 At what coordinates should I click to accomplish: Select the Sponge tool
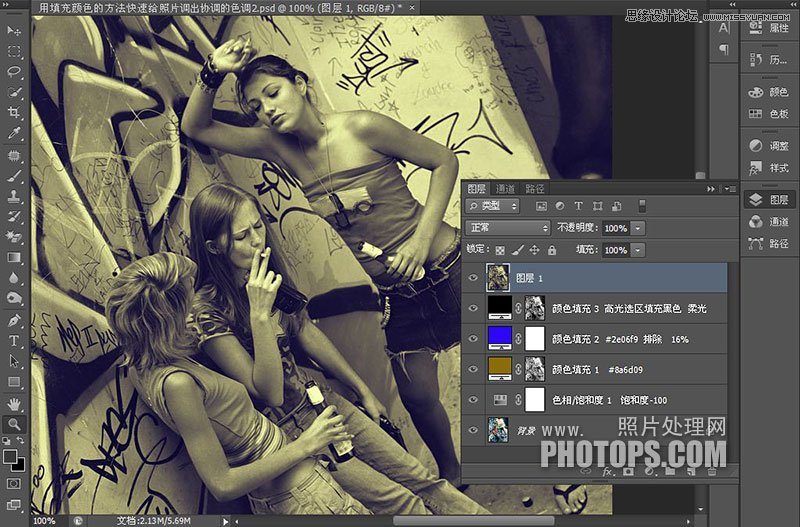[x=14, y=298]
